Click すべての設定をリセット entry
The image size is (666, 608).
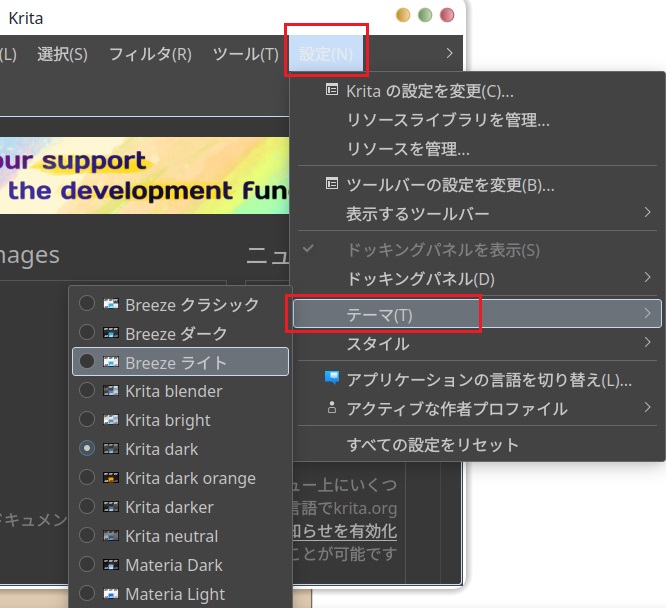(432, 444)
